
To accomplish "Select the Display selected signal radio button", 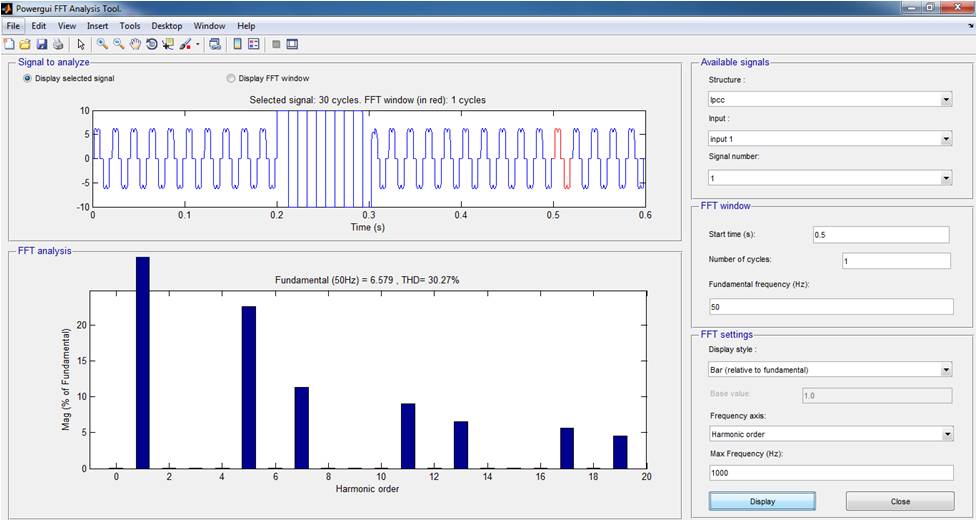I will pos(27,79).
